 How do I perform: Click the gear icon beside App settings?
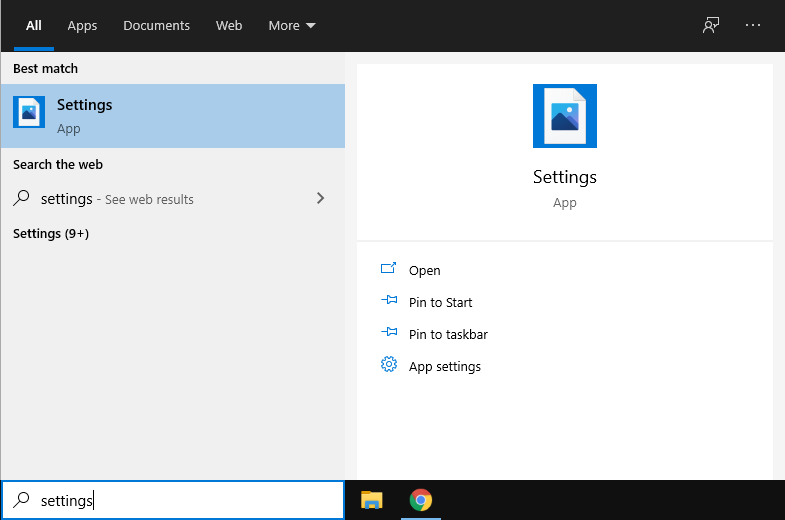click(x=389, y=364)
